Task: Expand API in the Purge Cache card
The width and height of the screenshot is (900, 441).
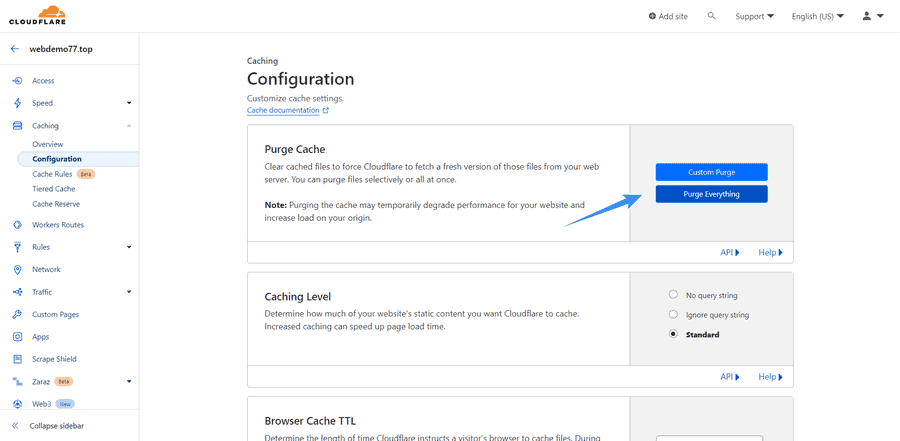Action: (730, 253)
